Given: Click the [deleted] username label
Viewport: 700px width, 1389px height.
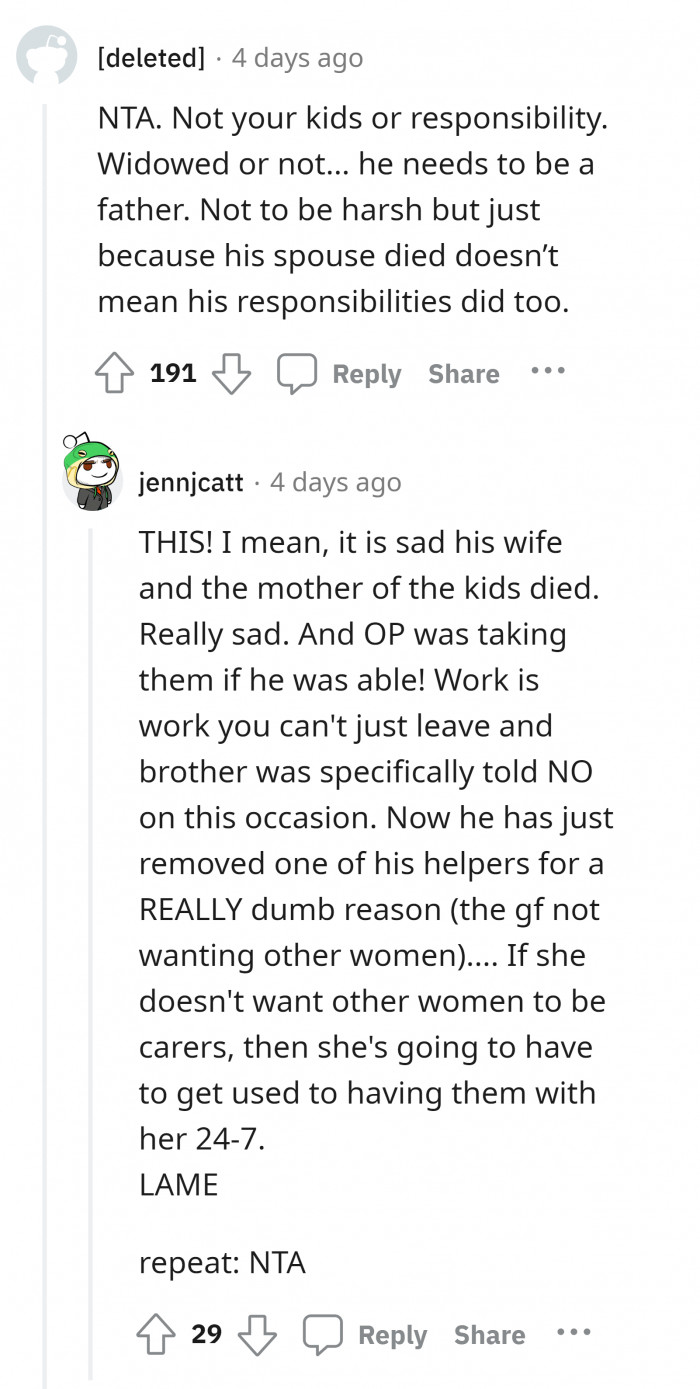Looking at the screenshot, I should coord(150,58).
